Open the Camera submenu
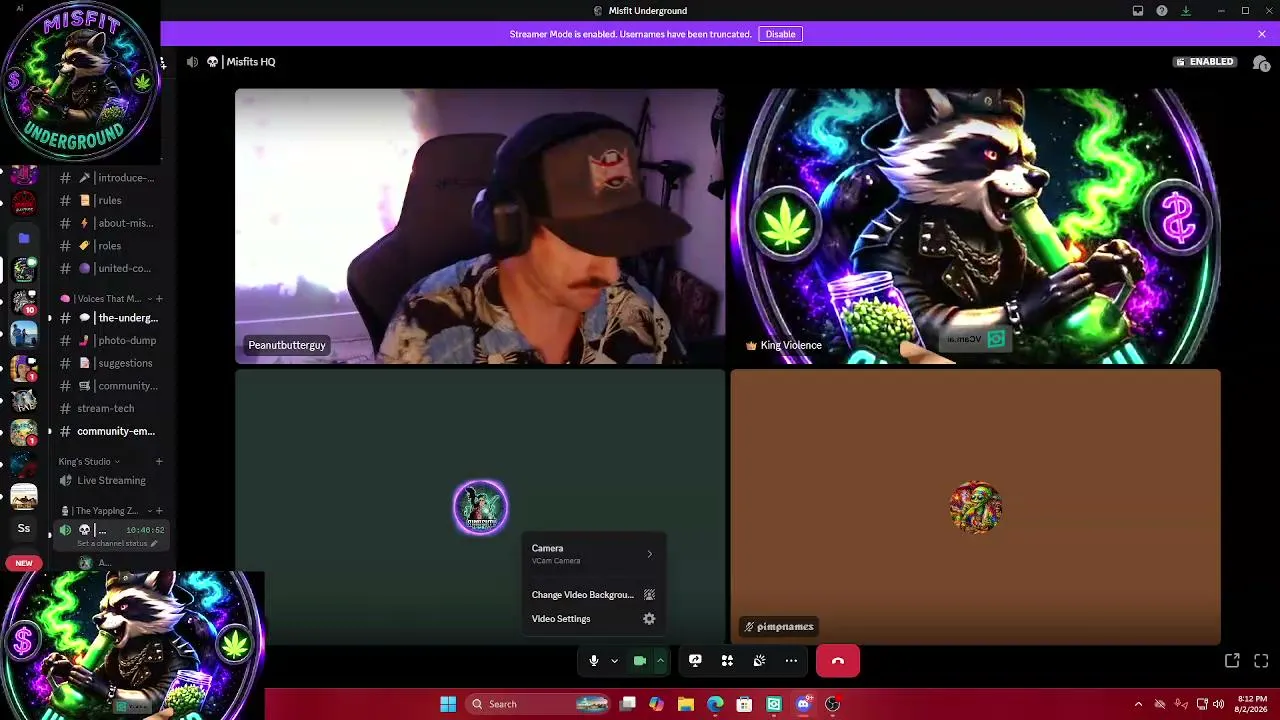This screenshot has width=1280, height=720. click(x=593, y=554)
